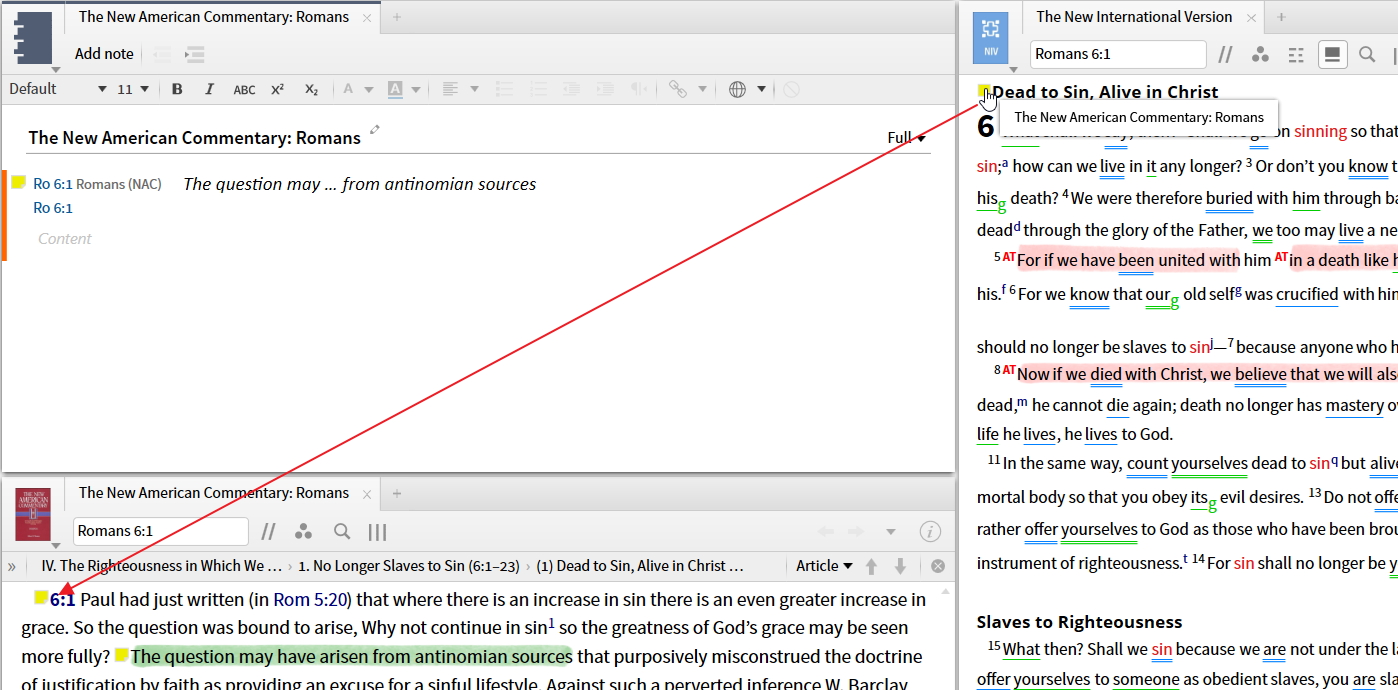This screenshot has height=690, width=1398.
Task: Click footnote 1 after 'continue in sin'
Action: (551, 623)
